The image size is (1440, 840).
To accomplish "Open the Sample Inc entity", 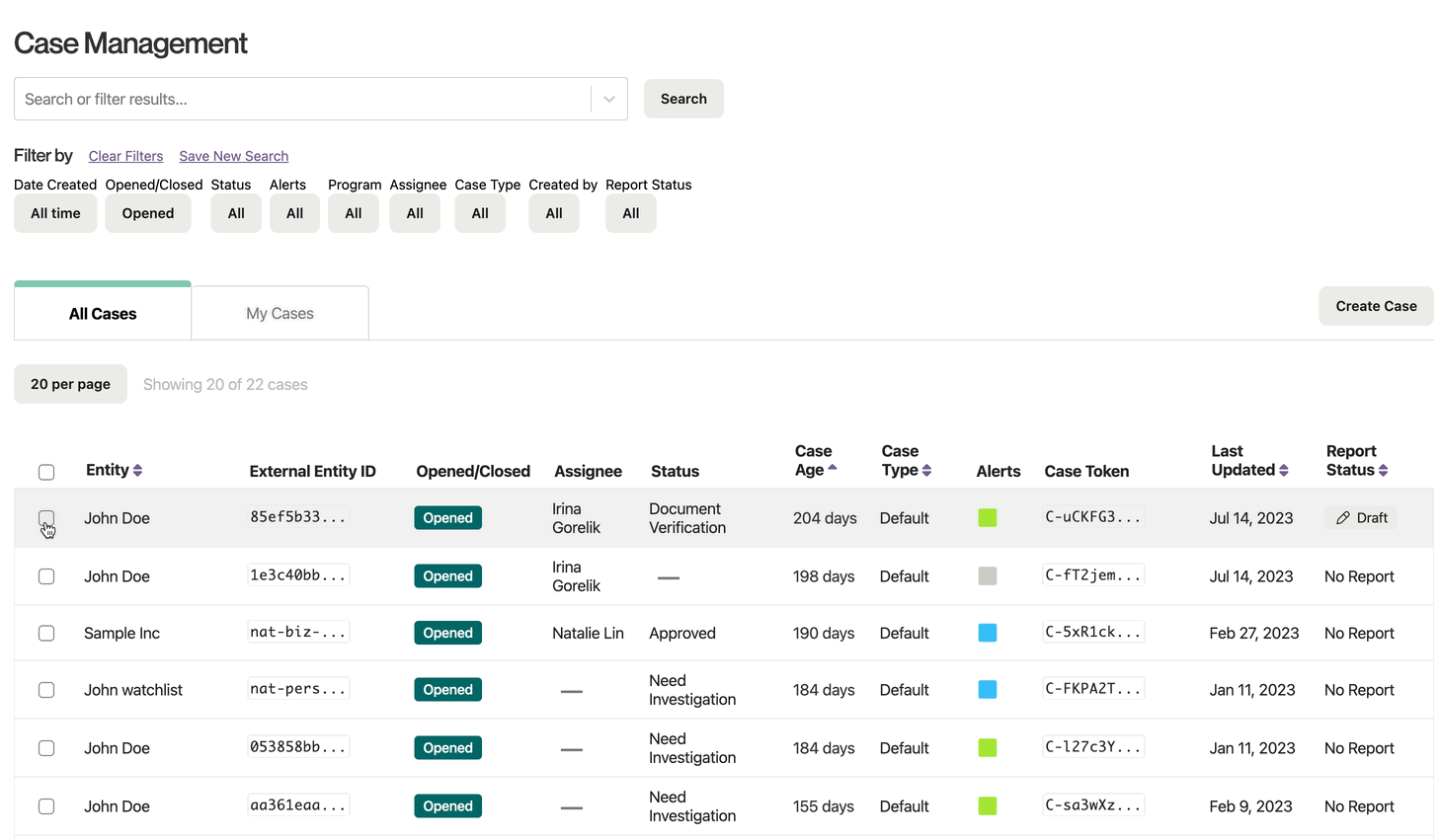I will click(x=121, y=634).
